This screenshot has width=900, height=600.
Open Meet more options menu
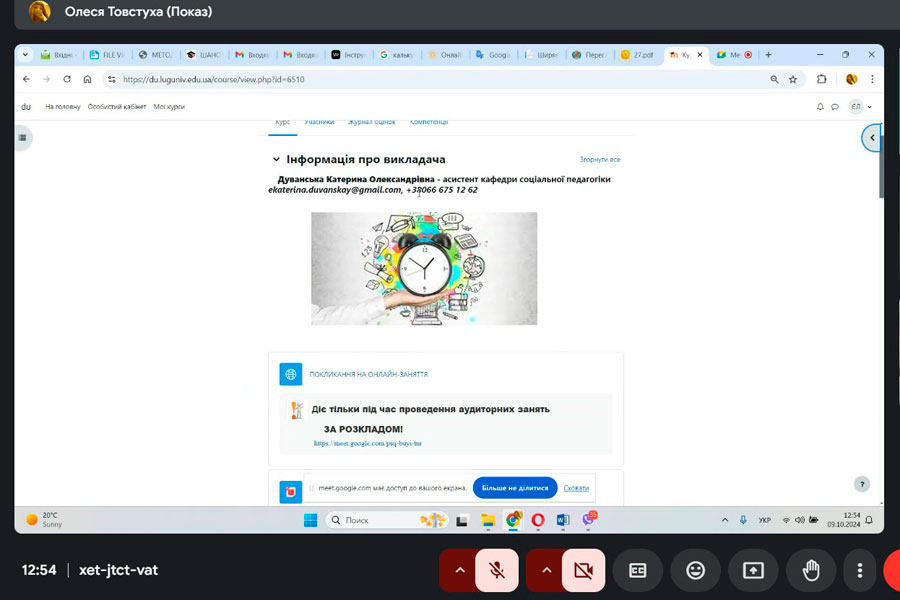tap(860, 570)
